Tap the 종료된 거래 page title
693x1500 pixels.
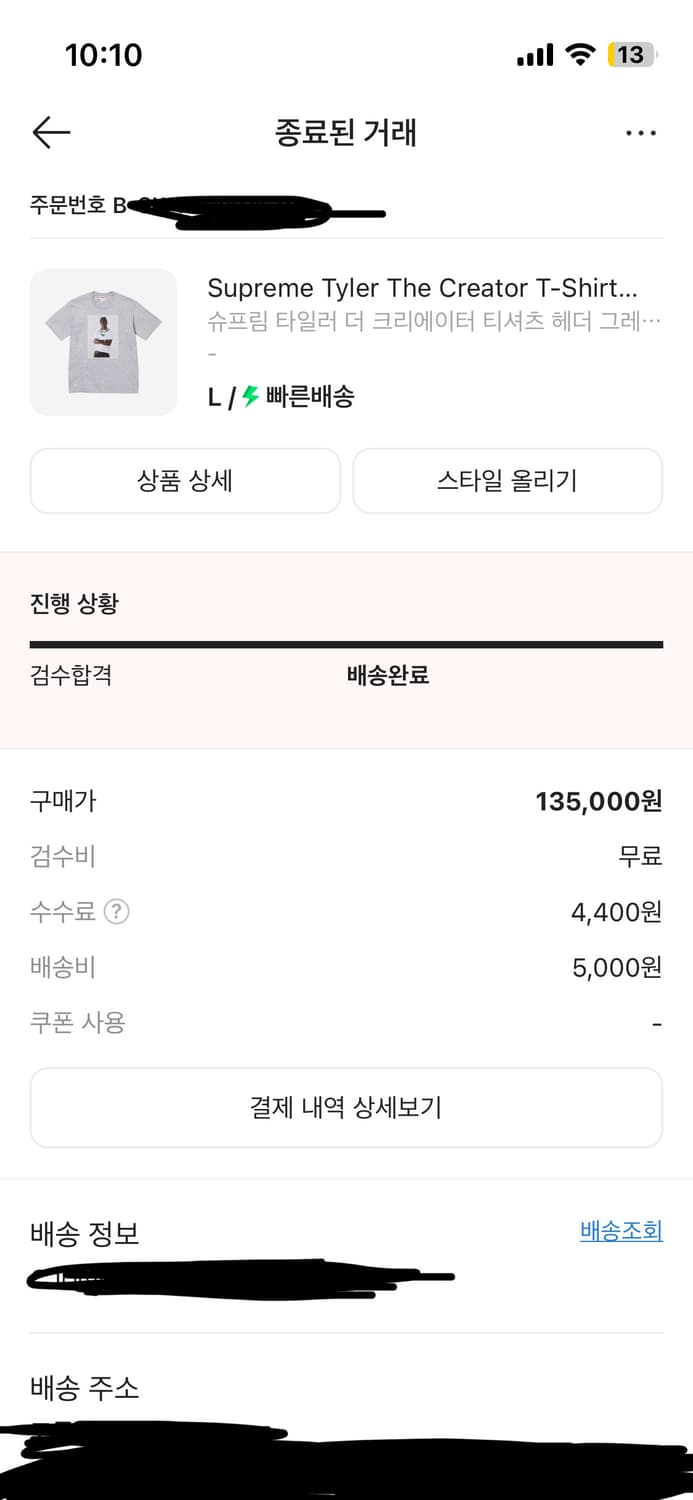click(346, 133)
